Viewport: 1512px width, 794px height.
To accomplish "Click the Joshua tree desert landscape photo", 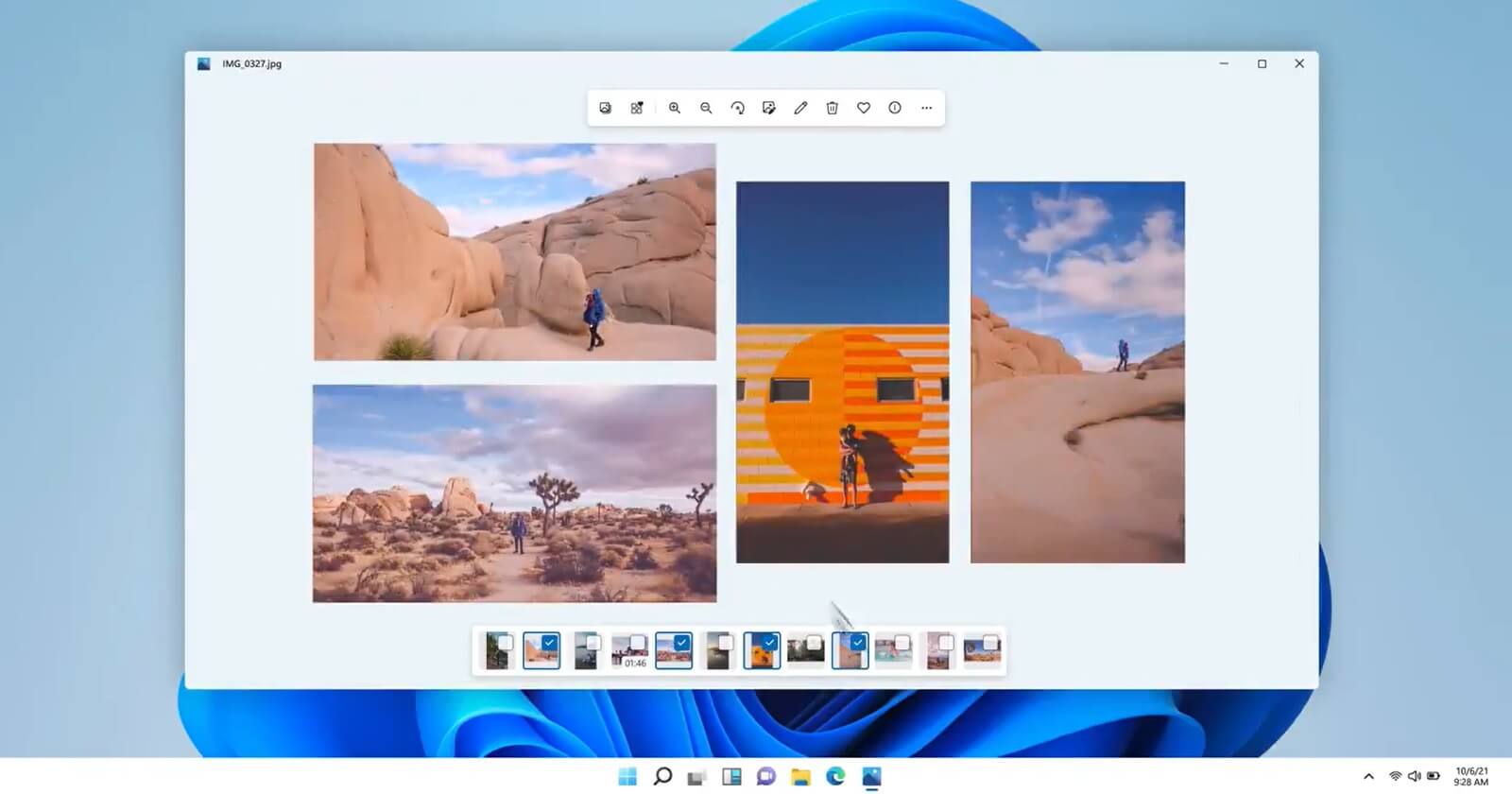I will tap(514, 492).
